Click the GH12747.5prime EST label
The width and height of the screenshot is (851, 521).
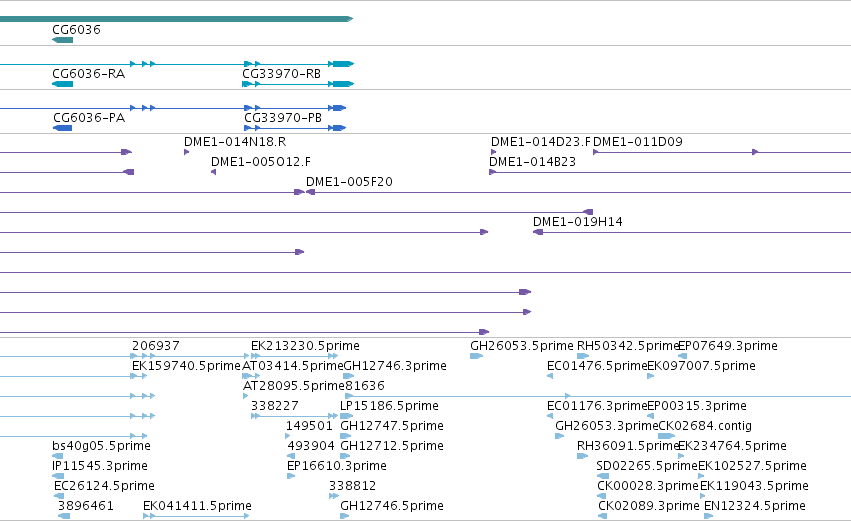point(392,426)
